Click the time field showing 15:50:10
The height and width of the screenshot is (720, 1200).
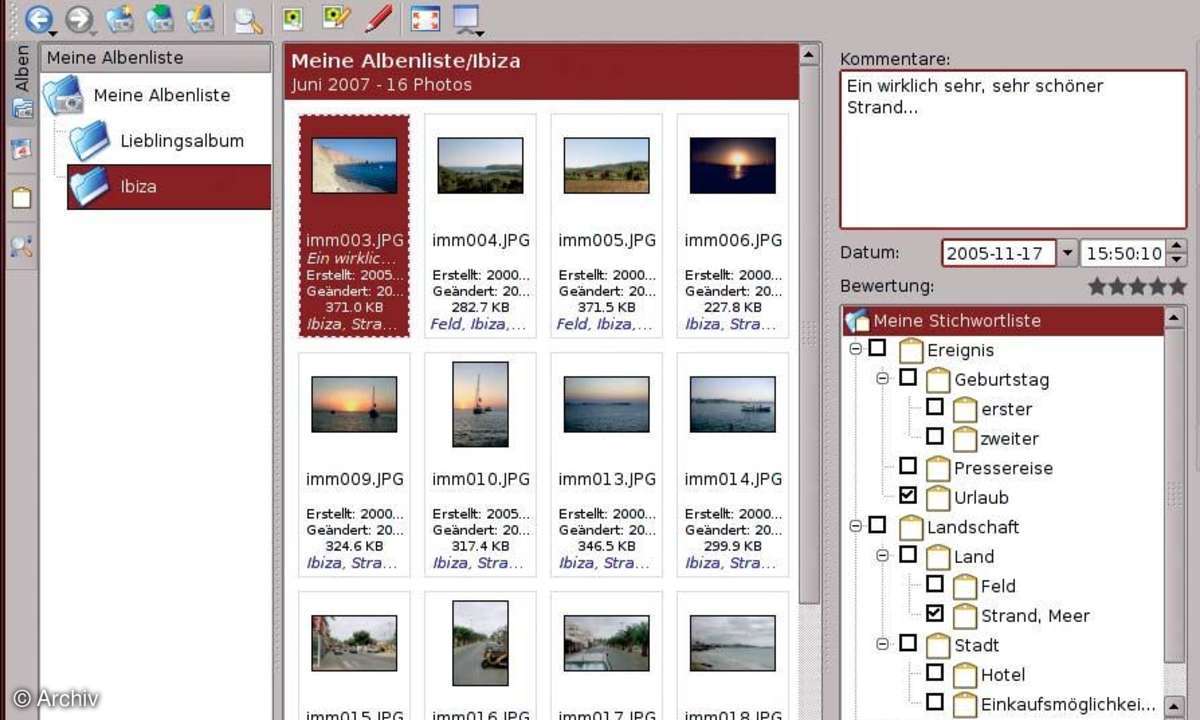pos(1124,253)
